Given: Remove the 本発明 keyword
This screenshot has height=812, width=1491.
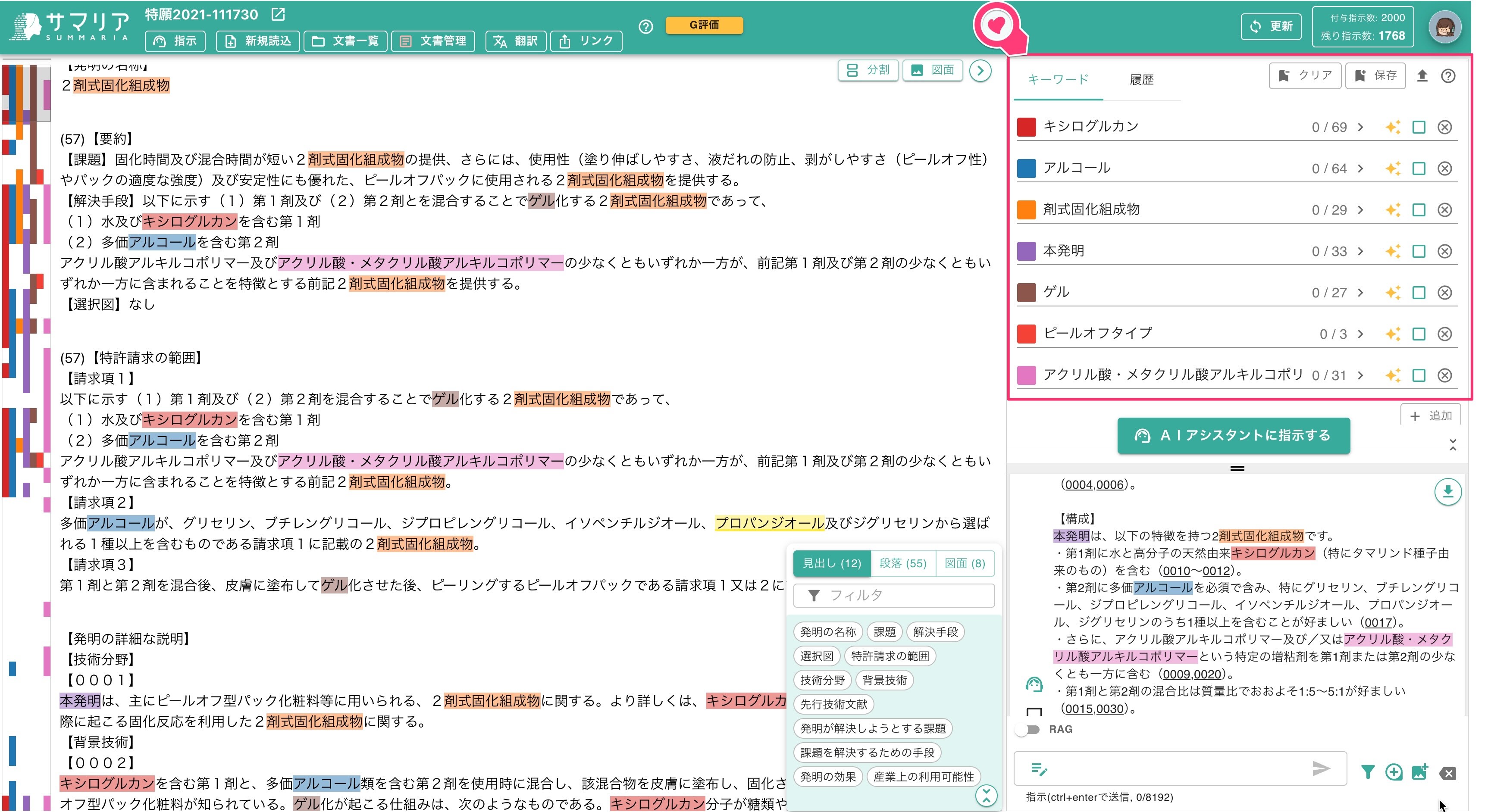Looking at the screenshot, I should click(x=1445, y=251).
